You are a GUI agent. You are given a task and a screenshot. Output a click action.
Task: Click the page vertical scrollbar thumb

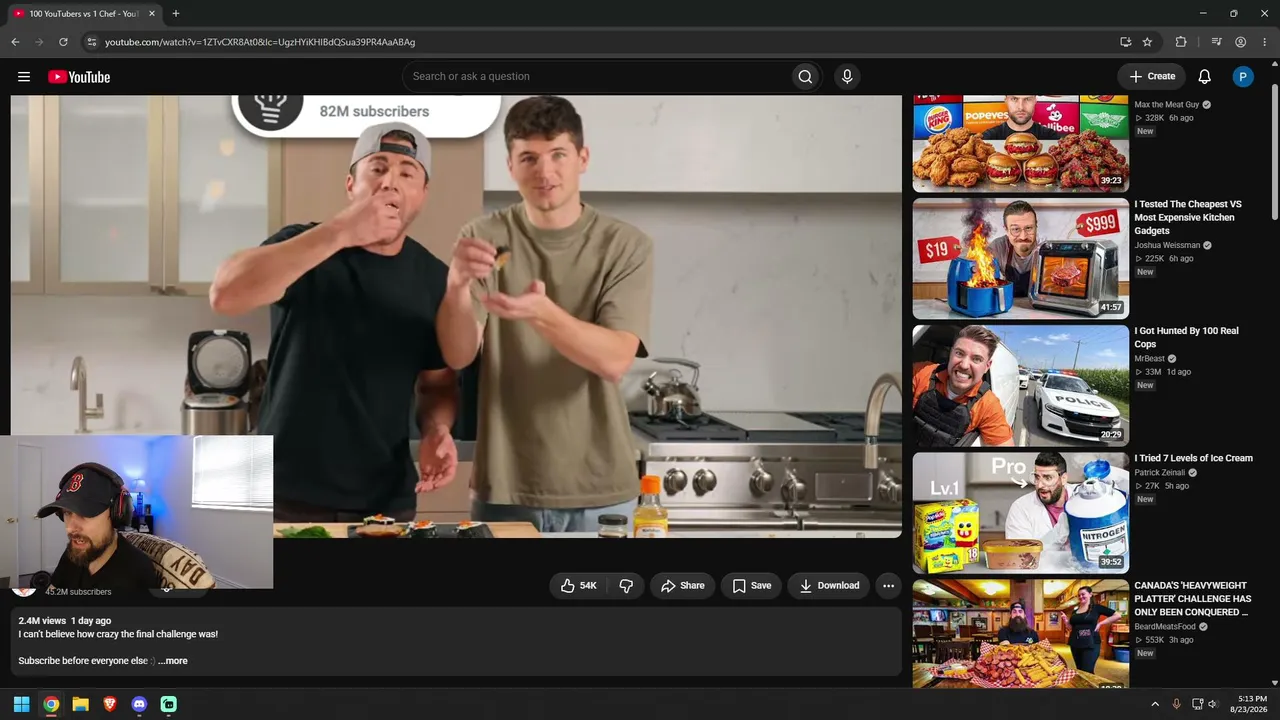click(1274, 152)
